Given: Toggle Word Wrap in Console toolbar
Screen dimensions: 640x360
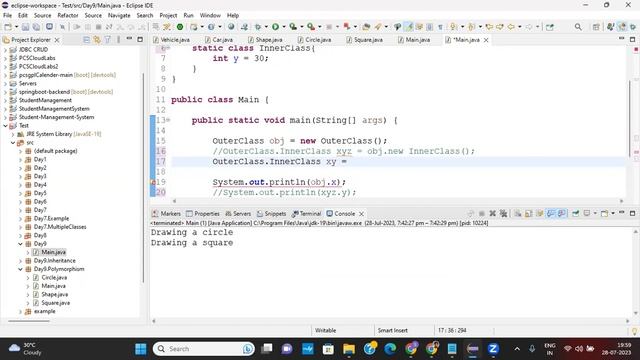Looking at the screenshot, I should tap(540, 213).
